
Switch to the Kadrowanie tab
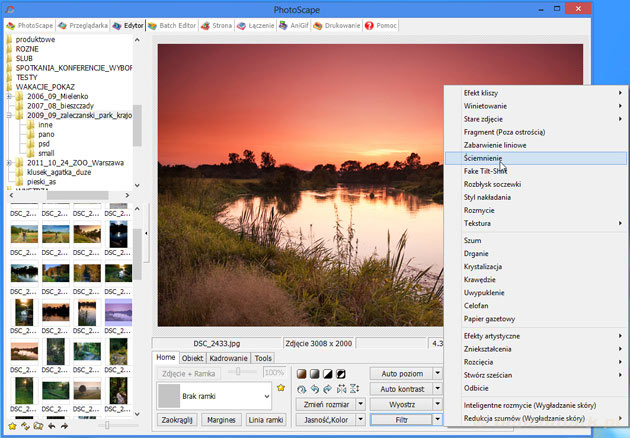tap(229, 357)
